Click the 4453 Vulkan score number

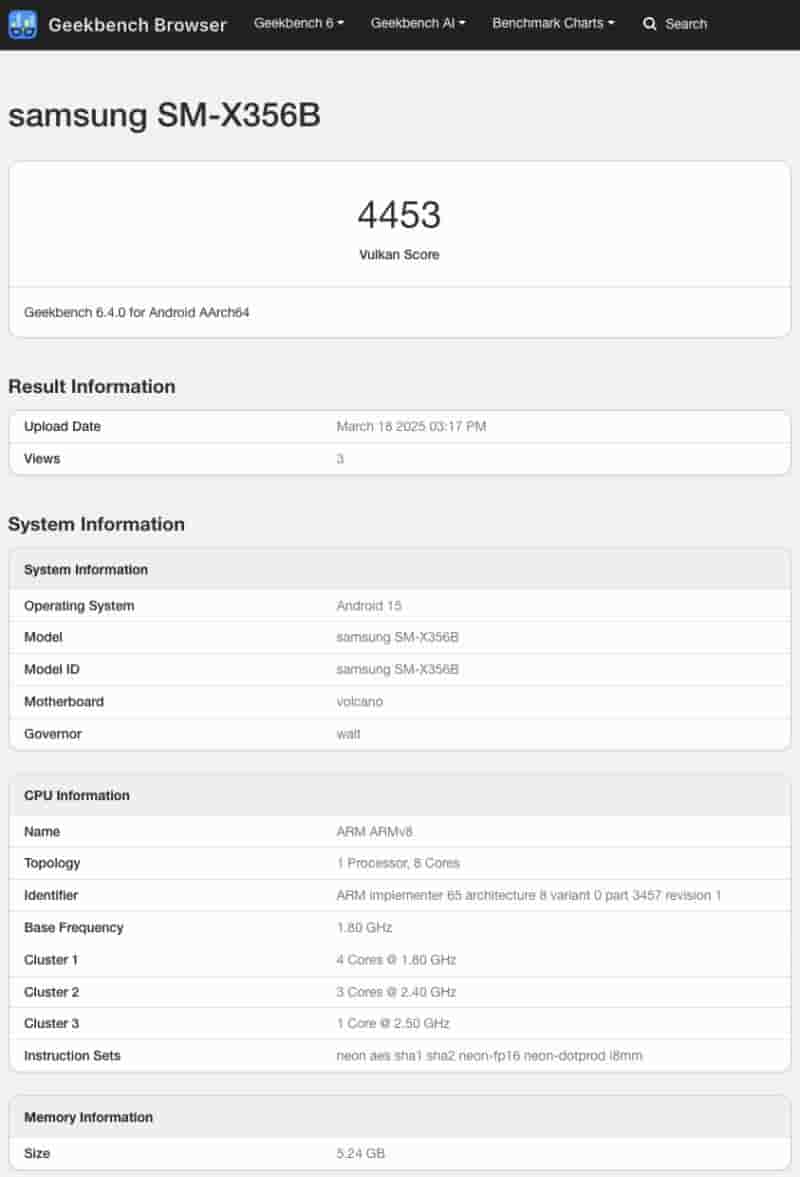pos(399,215)
